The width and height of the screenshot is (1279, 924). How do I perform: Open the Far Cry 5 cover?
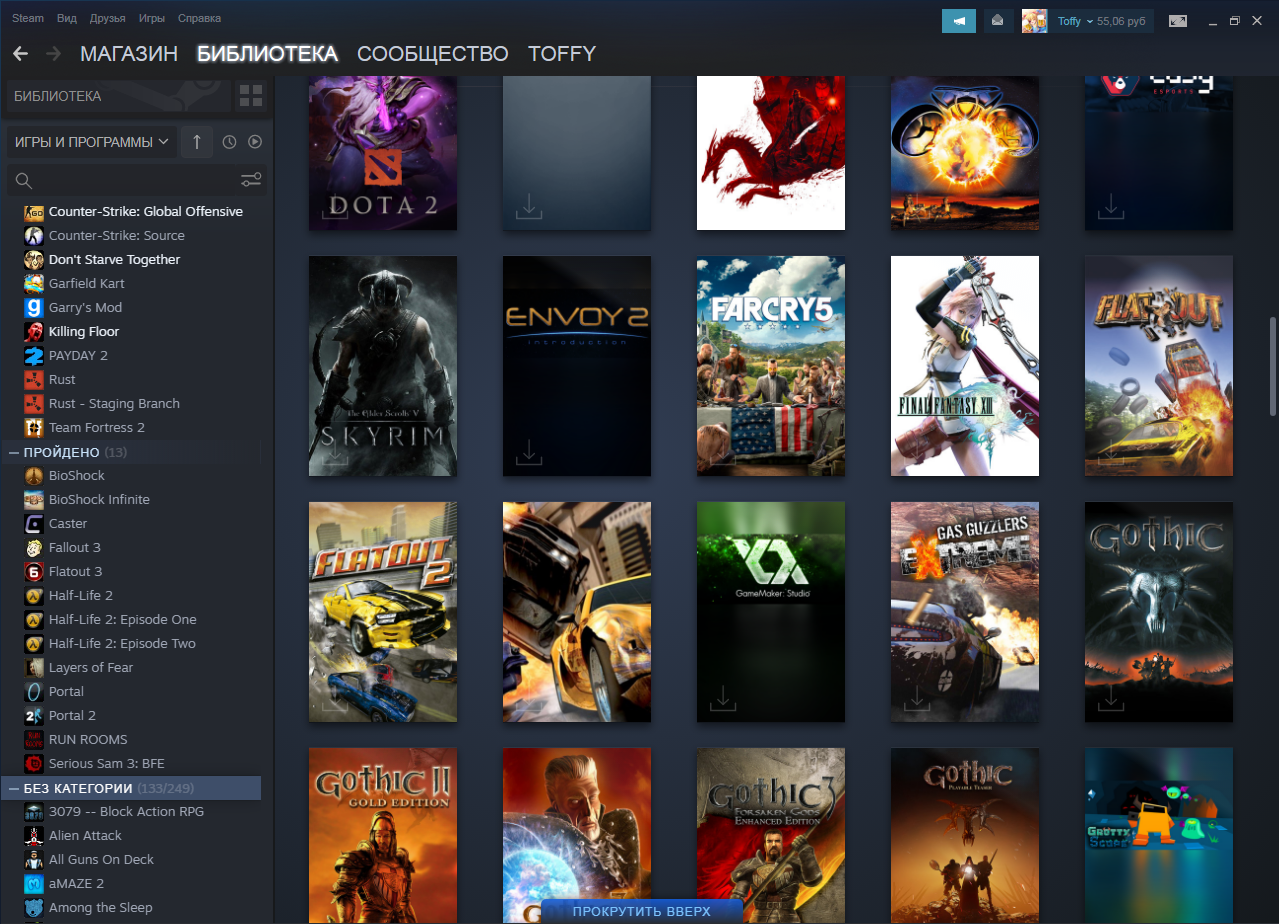pos(771,366)
